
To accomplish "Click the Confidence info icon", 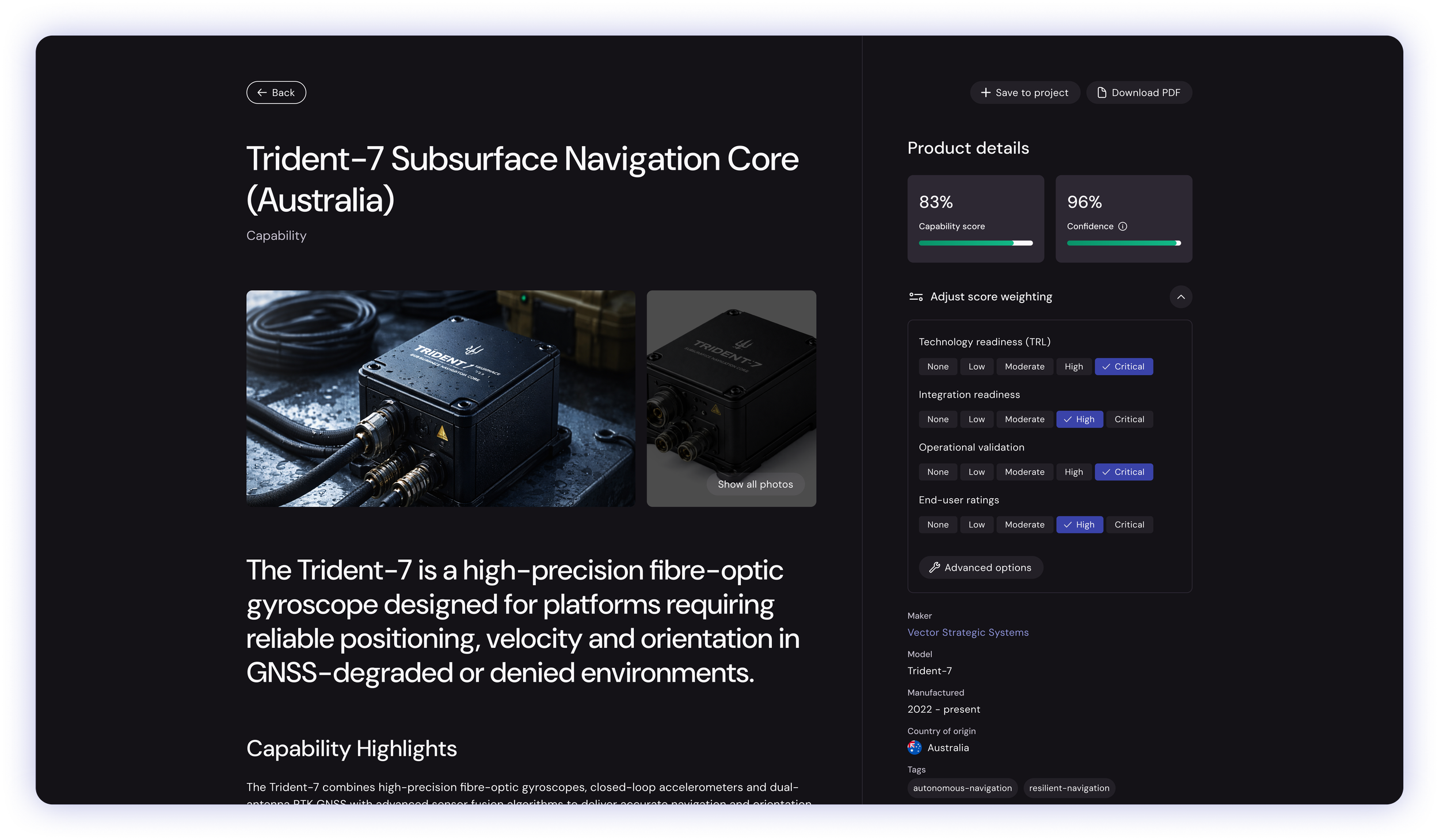I will click(x=1122, y=226).
